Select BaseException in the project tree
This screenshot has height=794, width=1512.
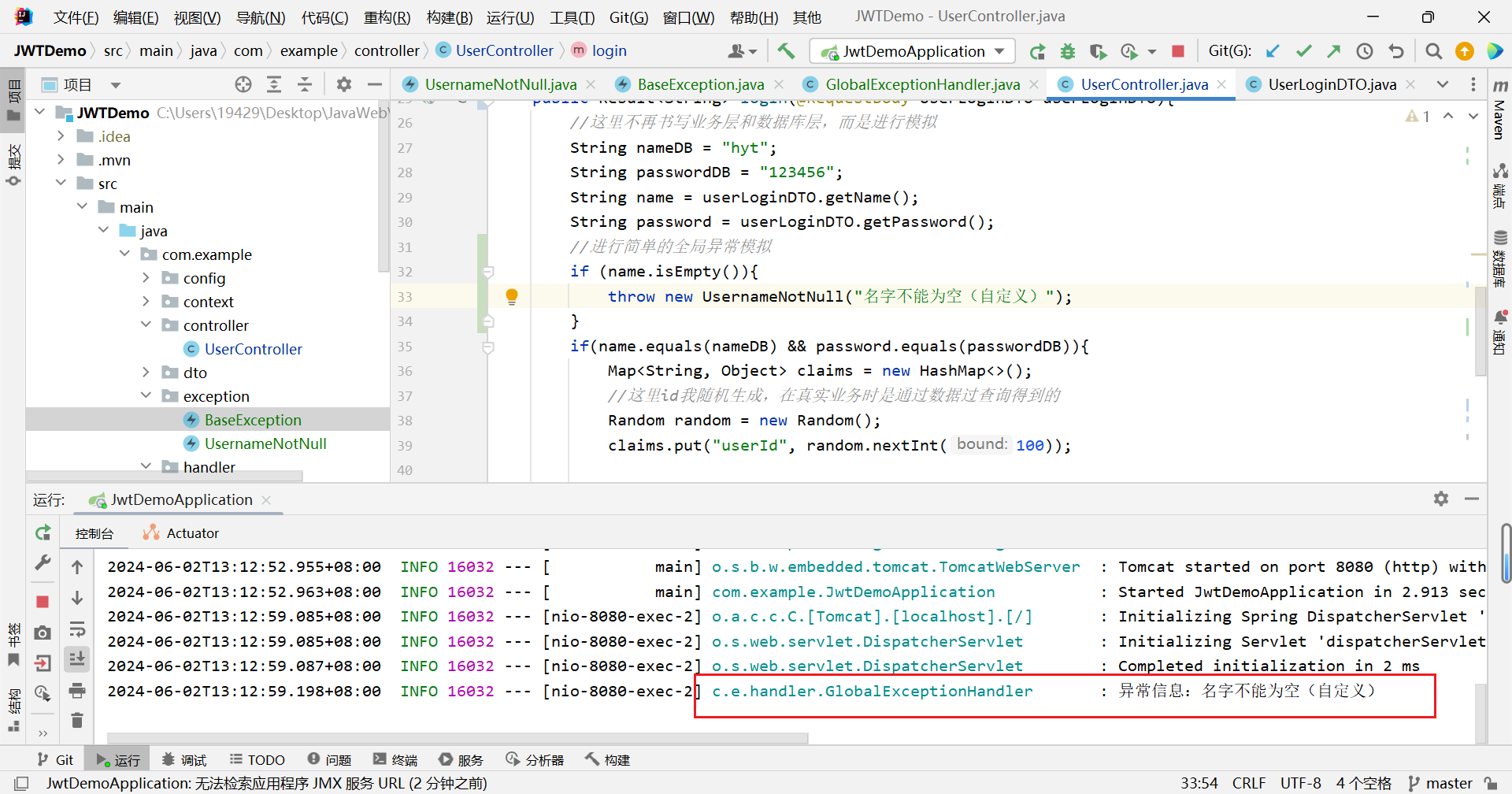252,419
